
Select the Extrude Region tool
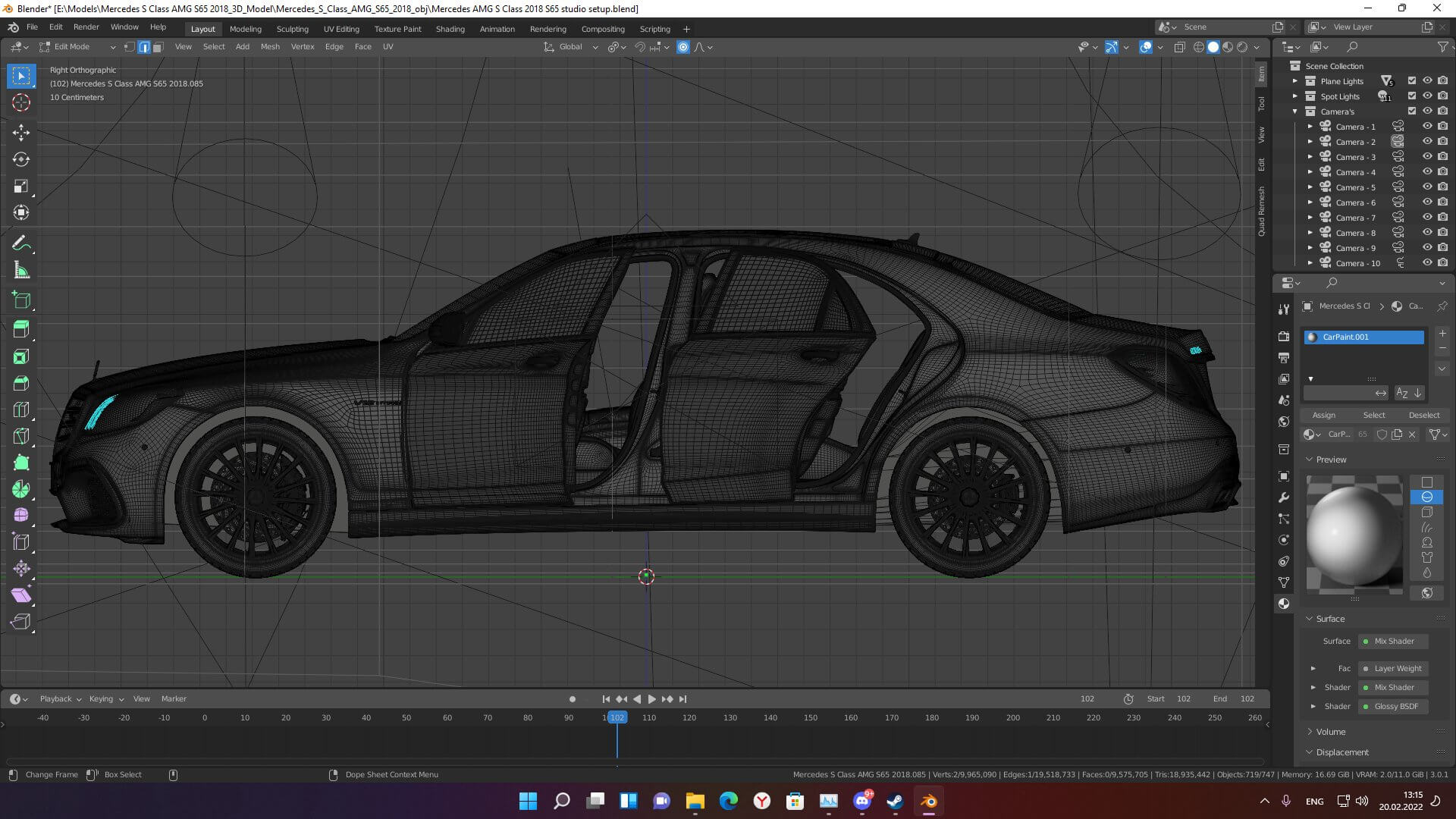21,329
